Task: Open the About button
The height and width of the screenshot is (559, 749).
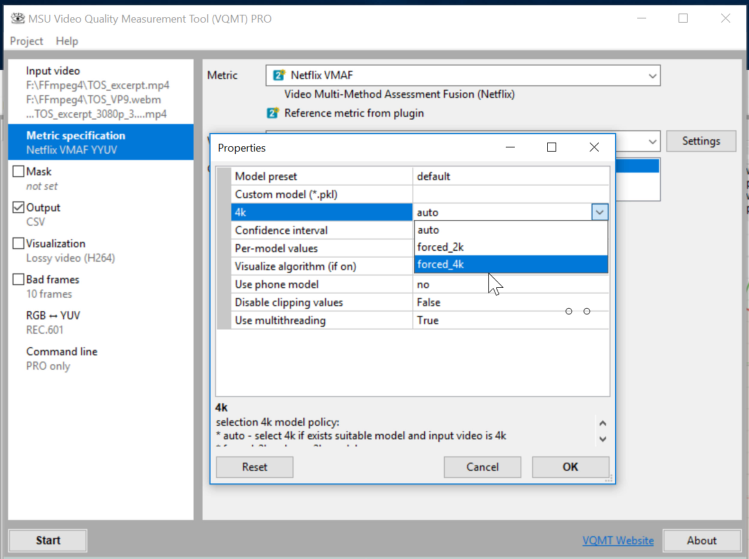Action: point(701,540)
